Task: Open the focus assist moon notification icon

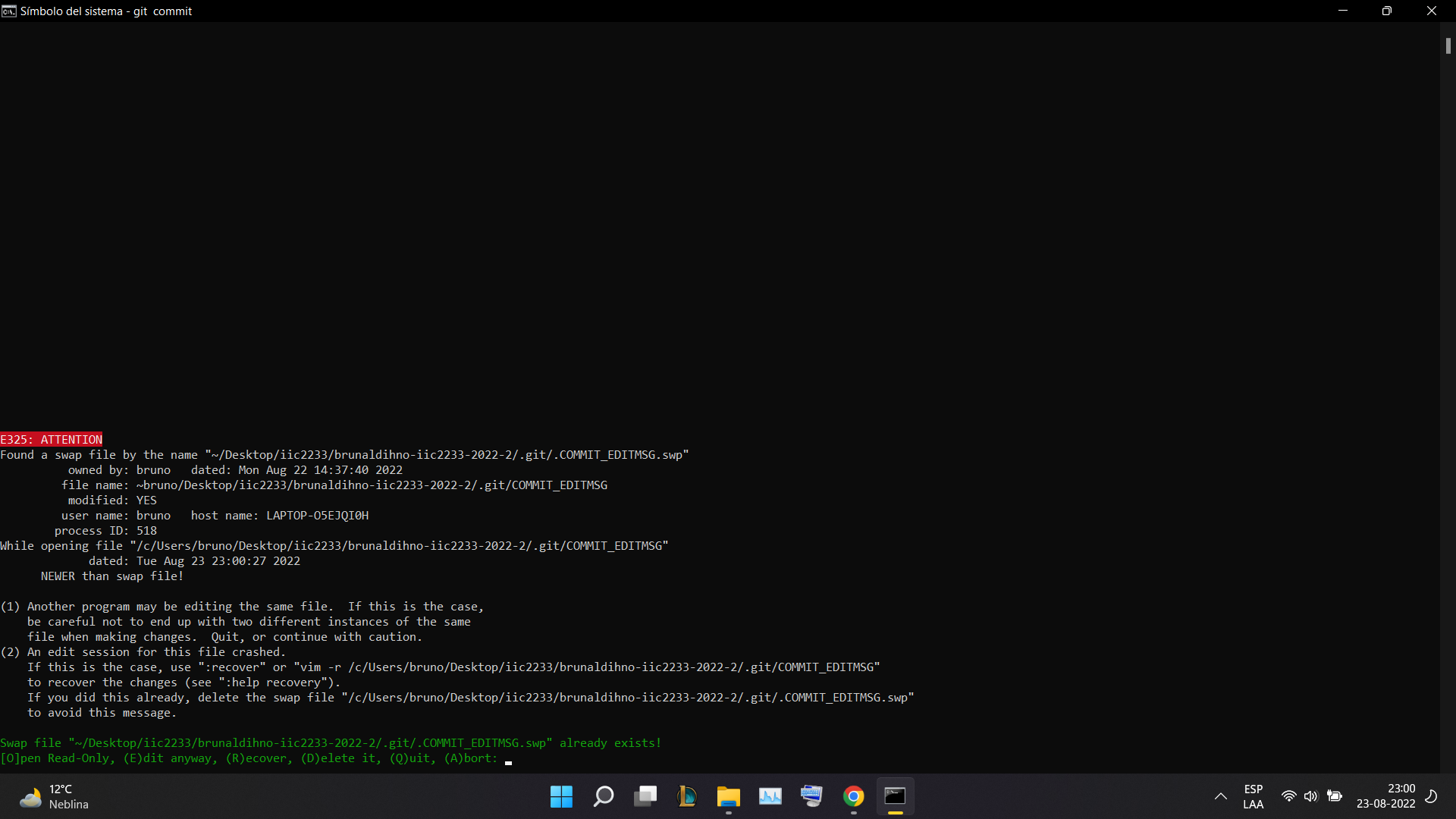Action: pyautogui.click(x=1432, y=796)
